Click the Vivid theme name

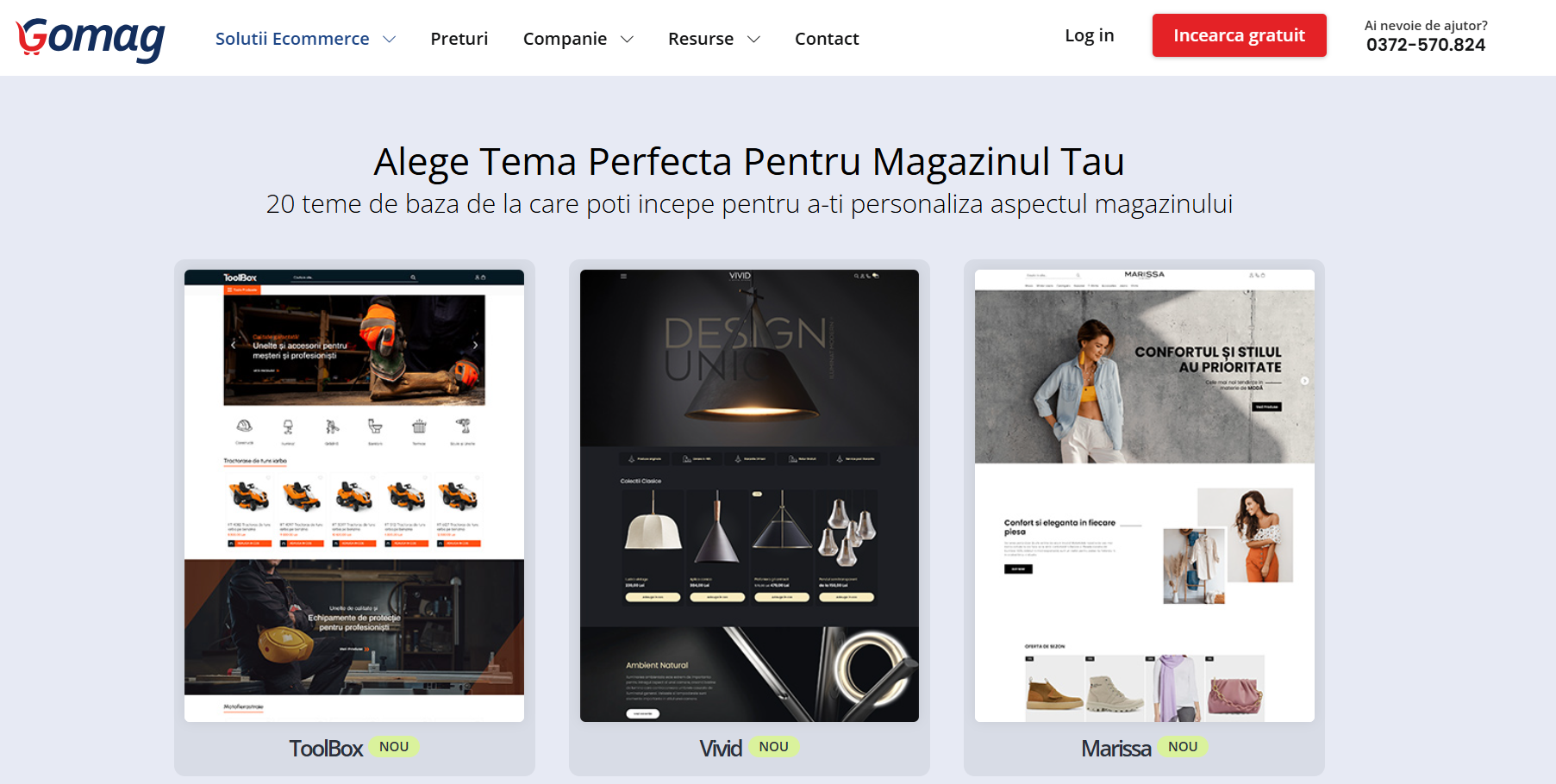tap(721, 748)
